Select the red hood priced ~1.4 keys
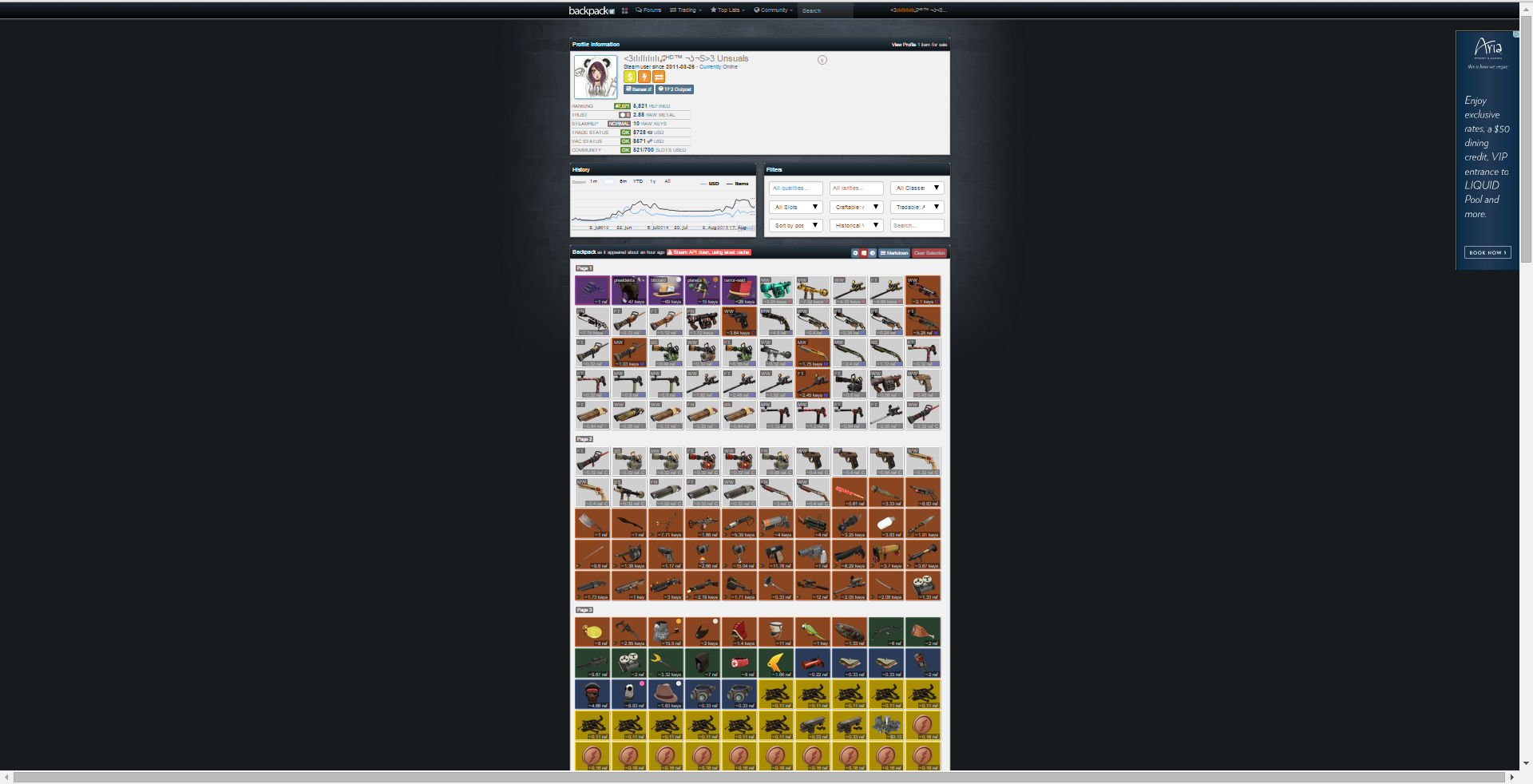 click(x=739, y=632)
